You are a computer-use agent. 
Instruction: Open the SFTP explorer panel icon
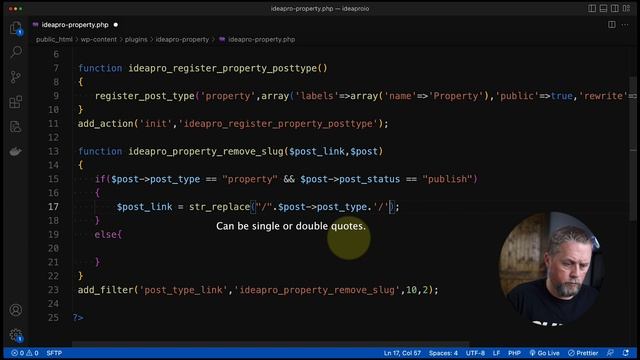16,127
